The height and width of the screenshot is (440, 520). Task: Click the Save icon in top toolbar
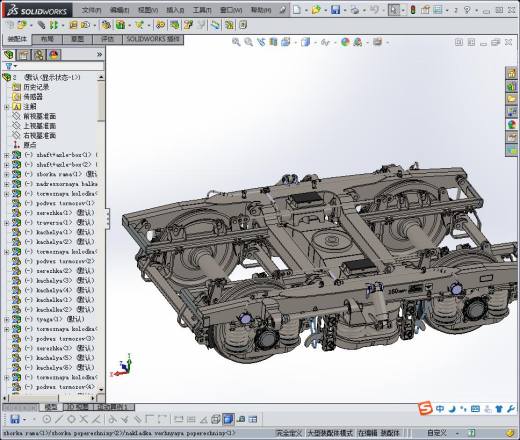335,10
